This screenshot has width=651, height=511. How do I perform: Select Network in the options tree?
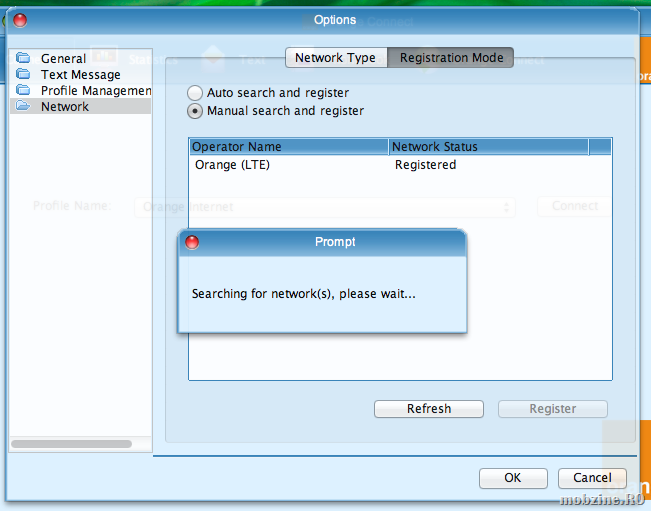click(65, 107)
